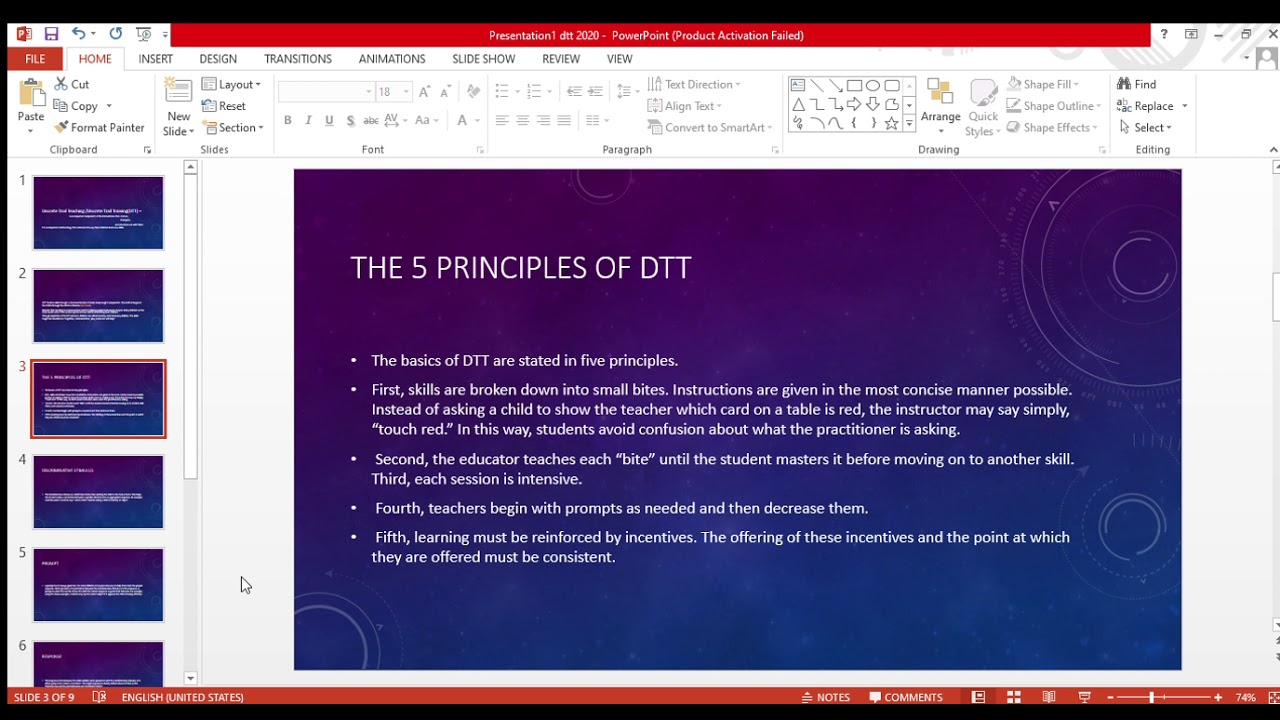The image size is (1280, 720).
Task: Click the zoom in plus button
Action: (1218, 697)
